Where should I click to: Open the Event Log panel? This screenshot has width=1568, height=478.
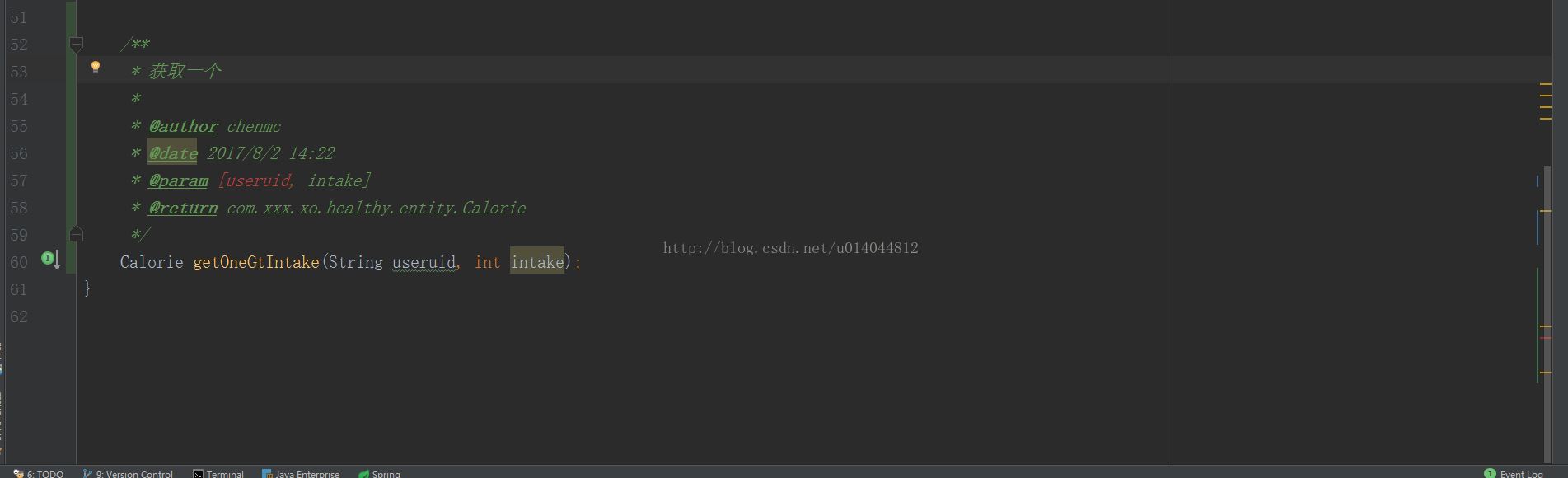(1514, 473)
